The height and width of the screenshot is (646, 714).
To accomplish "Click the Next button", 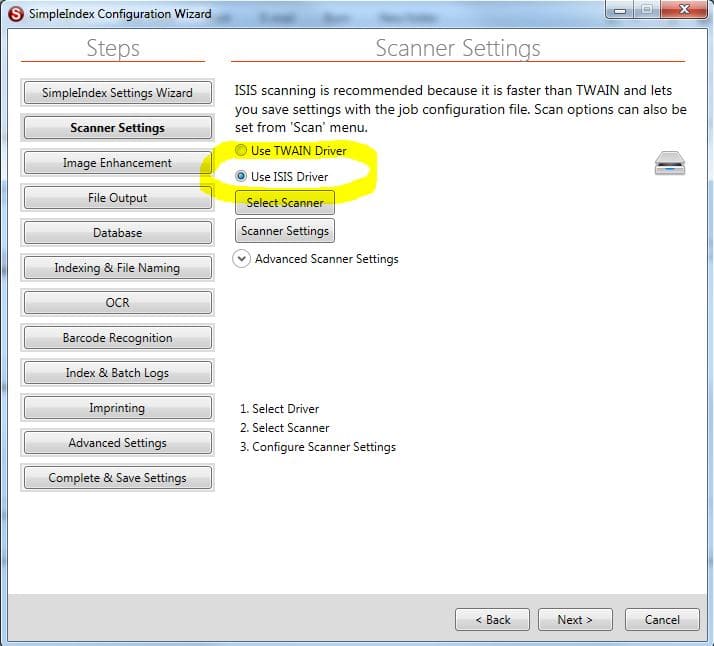I will 575,619.
